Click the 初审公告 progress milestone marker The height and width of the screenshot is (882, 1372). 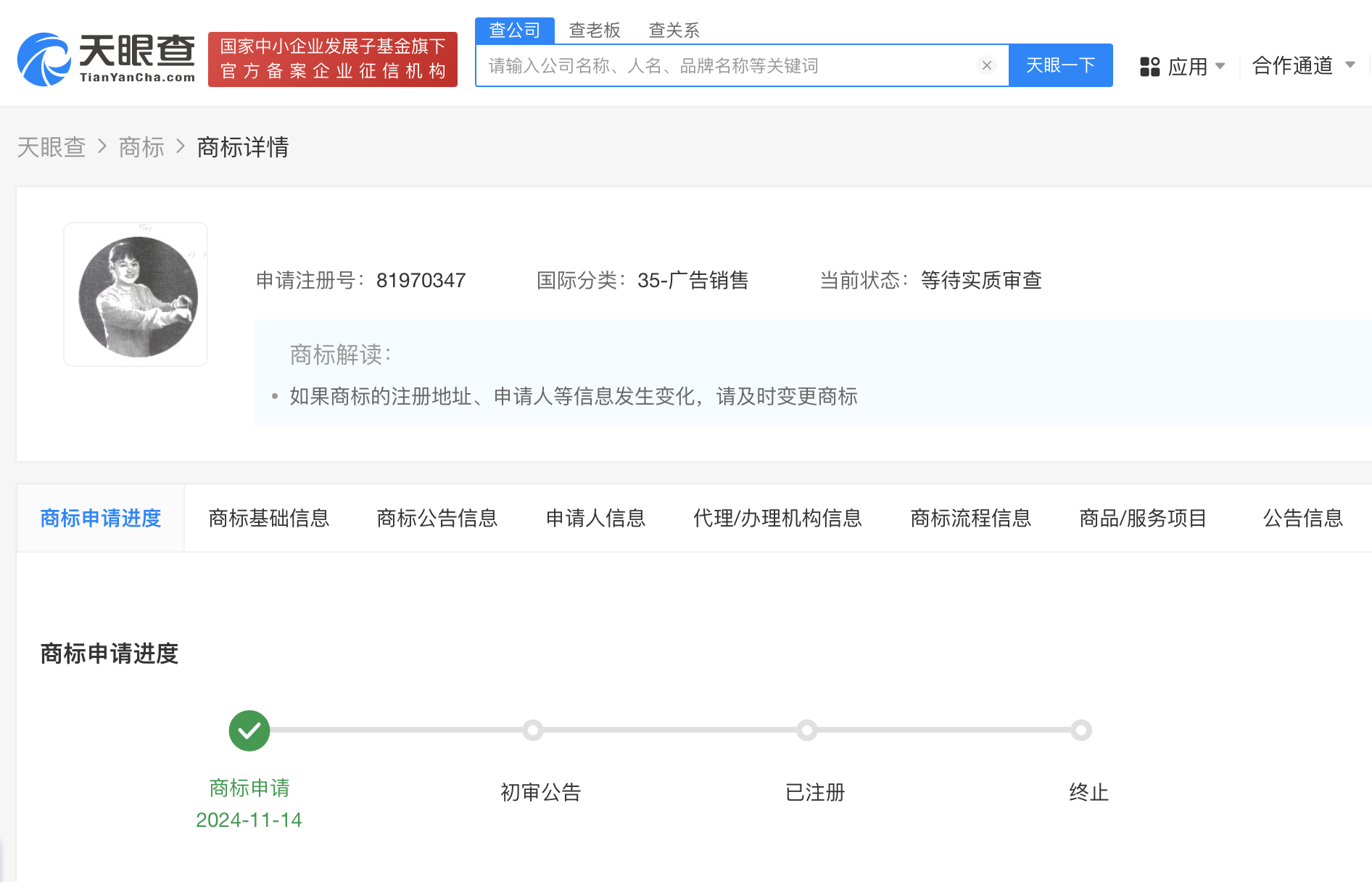pyautogui.click(x=534, y=730)
